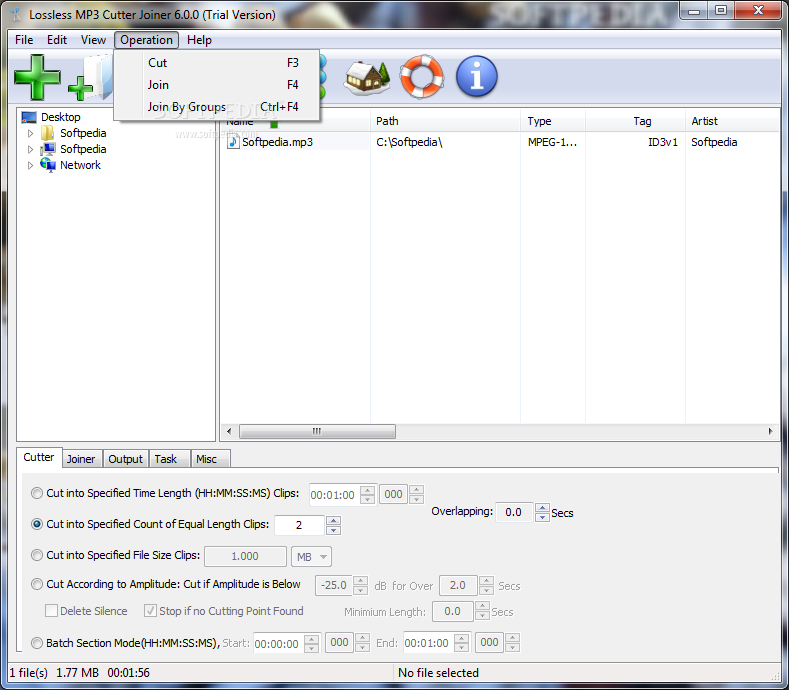Click the Softpedia yellow folder icon
This screenshot has height=690, width=789.
point(47,133)
